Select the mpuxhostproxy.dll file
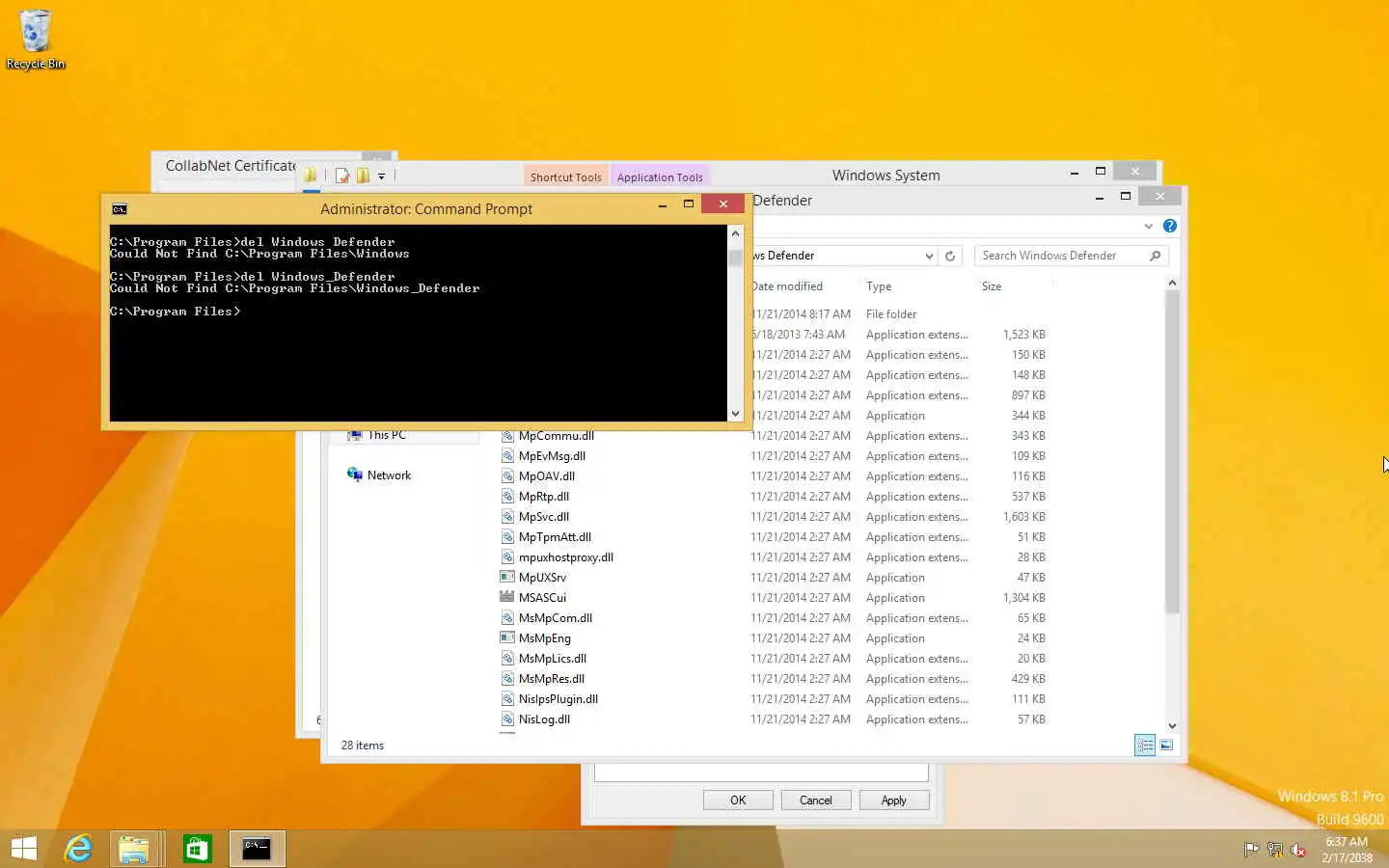Image resolution: width=1389 pixels, height=868 pixels. 566,557
